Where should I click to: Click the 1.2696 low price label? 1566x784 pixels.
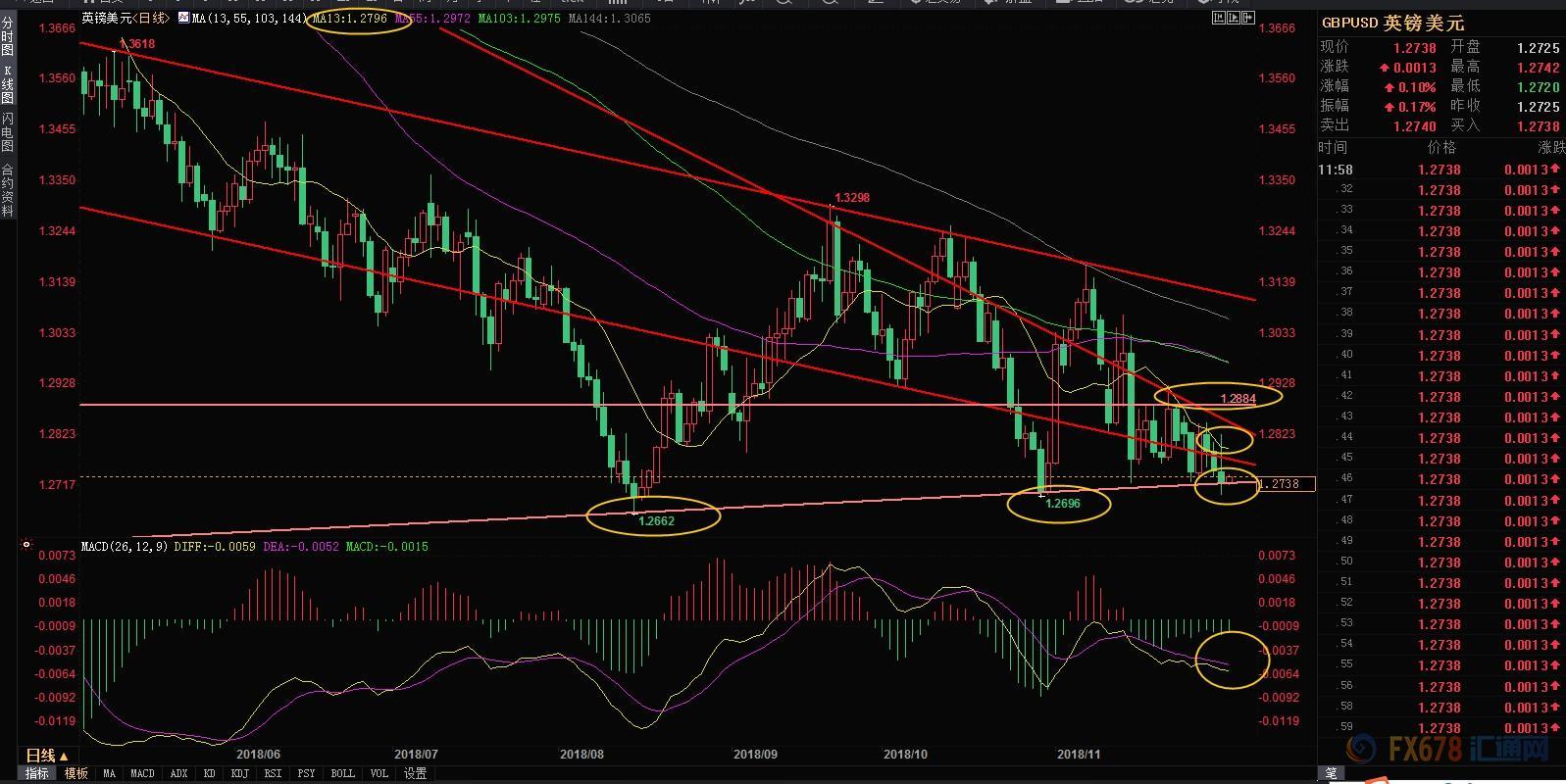click(1063, 503)
